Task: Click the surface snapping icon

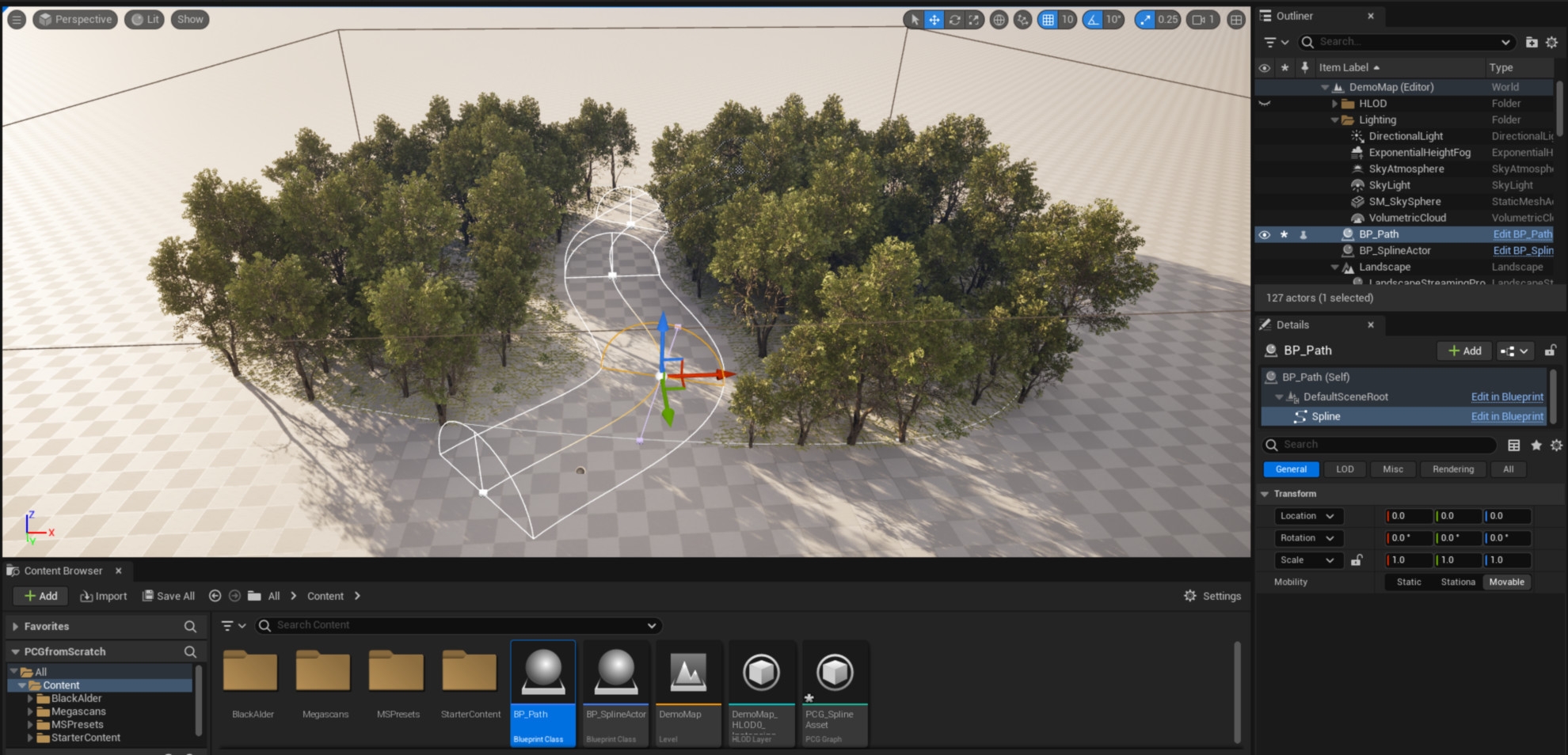Action: coord(1022,20)
